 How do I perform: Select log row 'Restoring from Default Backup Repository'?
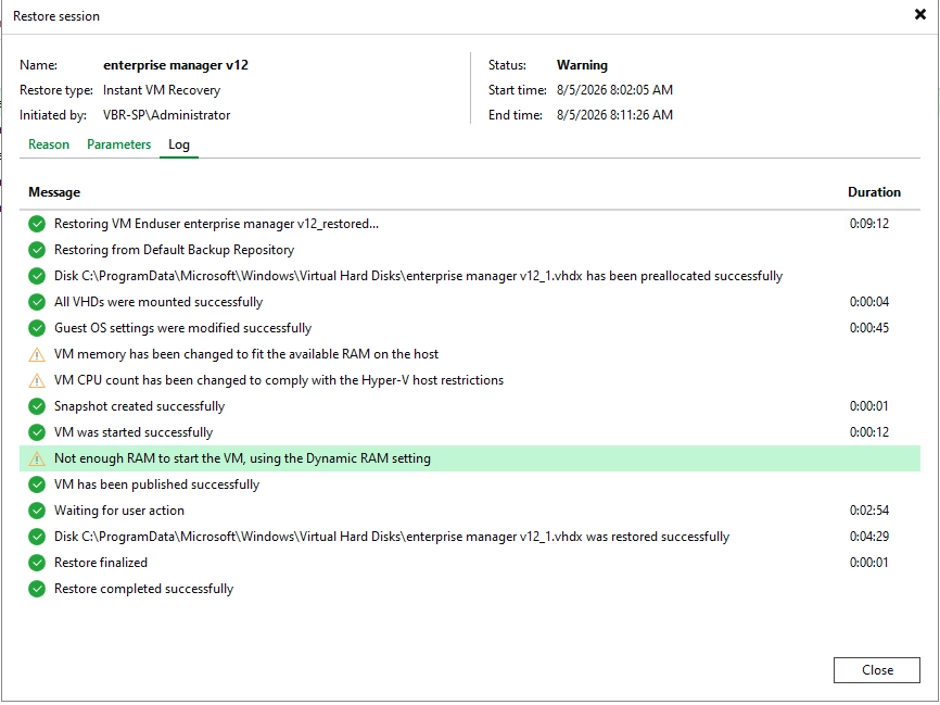tap(470, 250)
